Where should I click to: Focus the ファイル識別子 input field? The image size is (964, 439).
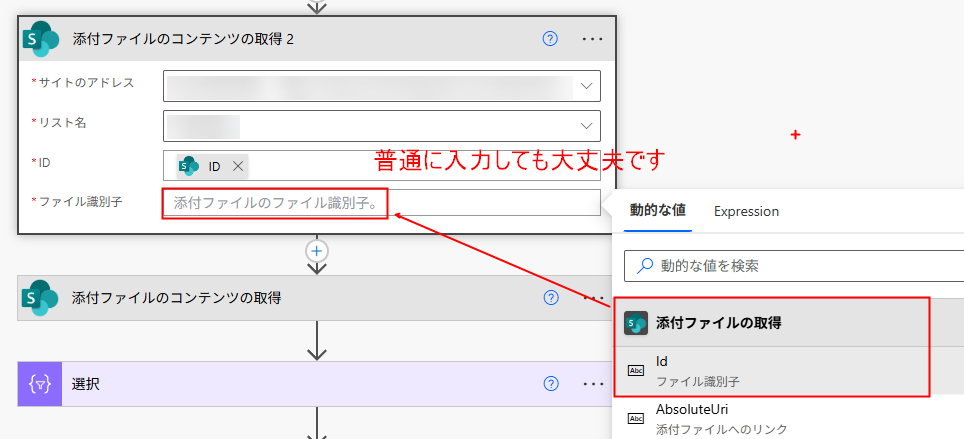pos(382,203)
